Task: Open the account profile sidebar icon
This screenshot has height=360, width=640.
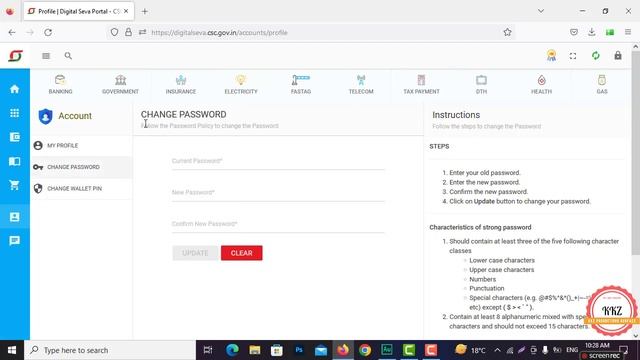Action: point(15,217)
